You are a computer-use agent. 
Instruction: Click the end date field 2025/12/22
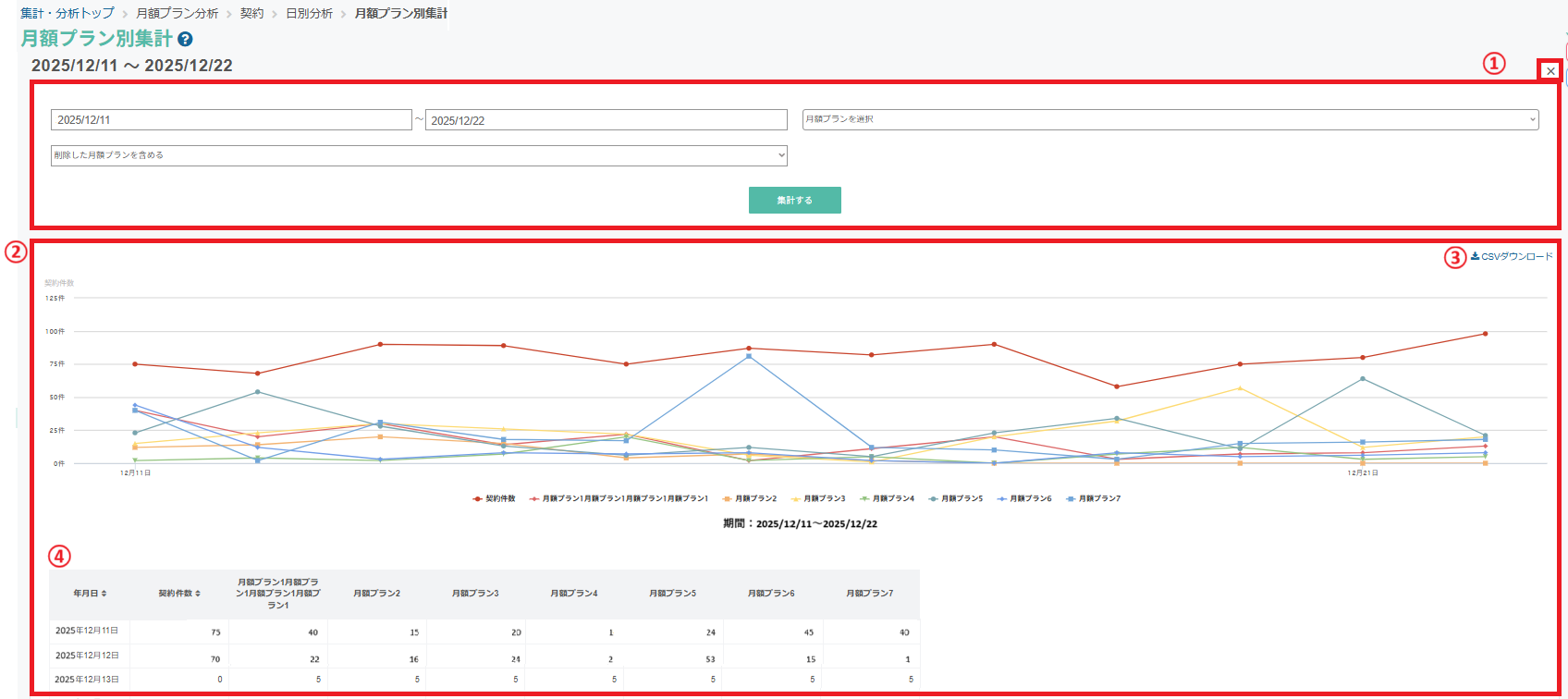pyautogui.click(x=606, y=120)
